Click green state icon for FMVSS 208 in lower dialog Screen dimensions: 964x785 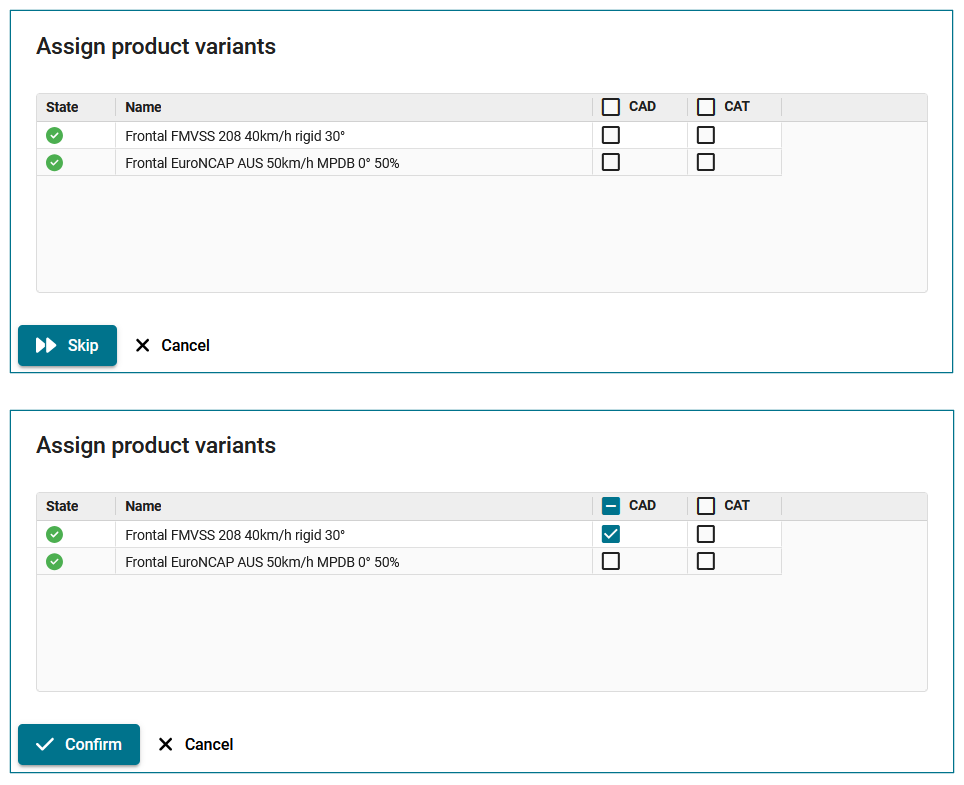[54, 534]
